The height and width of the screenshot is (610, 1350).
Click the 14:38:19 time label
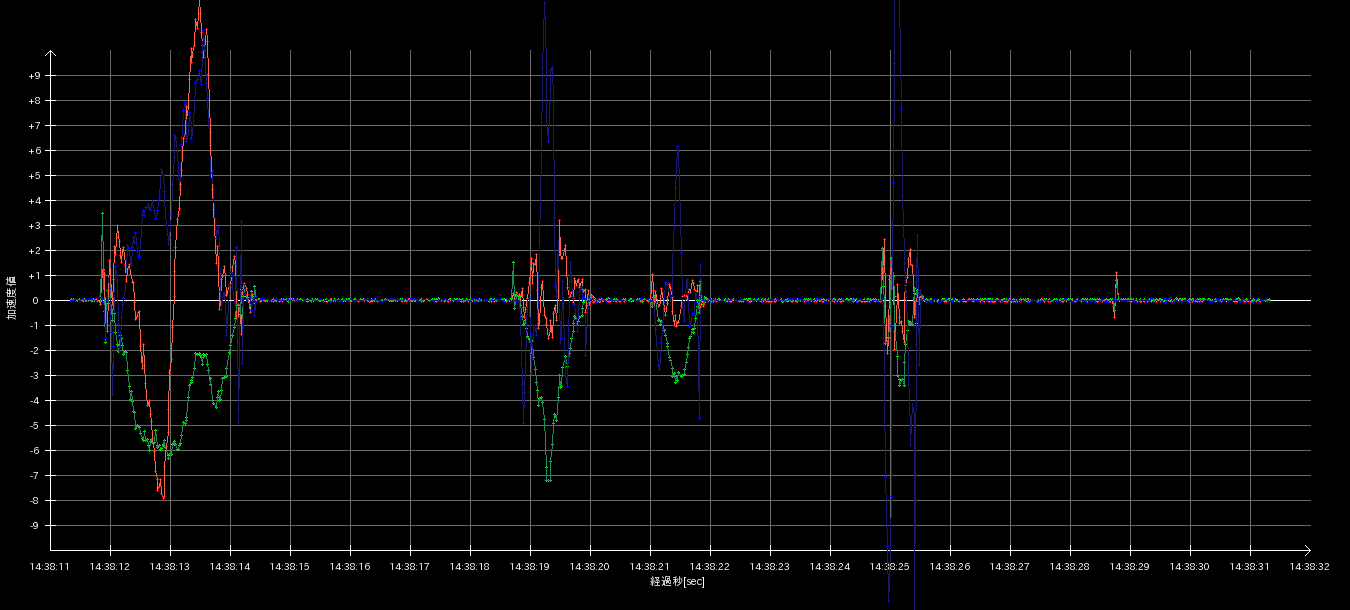(530, 567)
